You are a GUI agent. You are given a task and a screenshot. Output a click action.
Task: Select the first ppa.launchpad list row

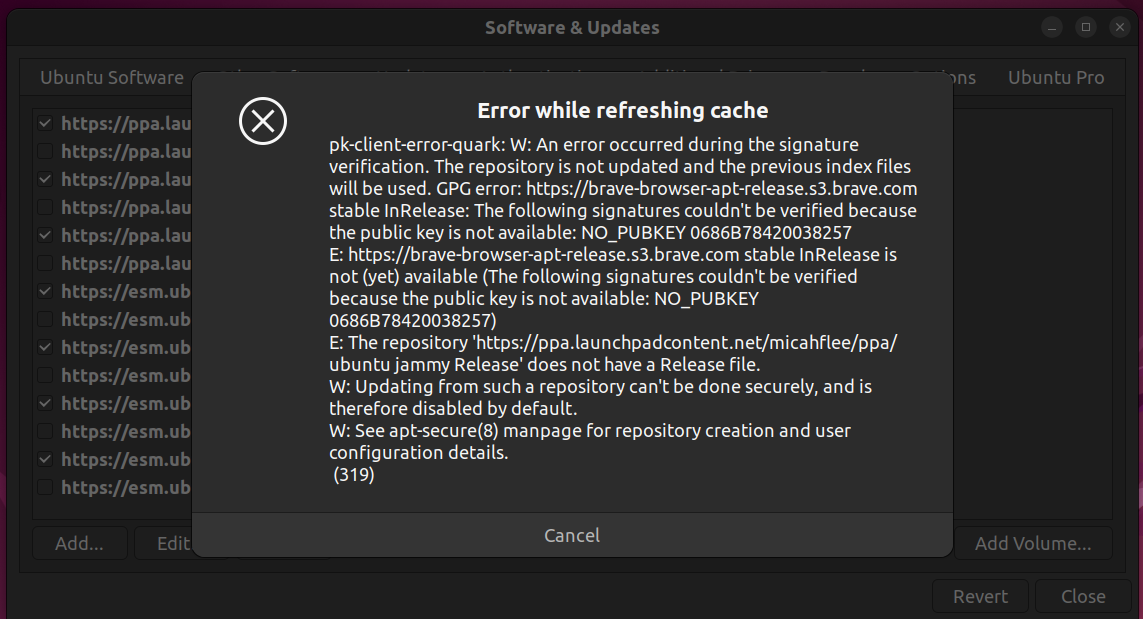[113, 123]
